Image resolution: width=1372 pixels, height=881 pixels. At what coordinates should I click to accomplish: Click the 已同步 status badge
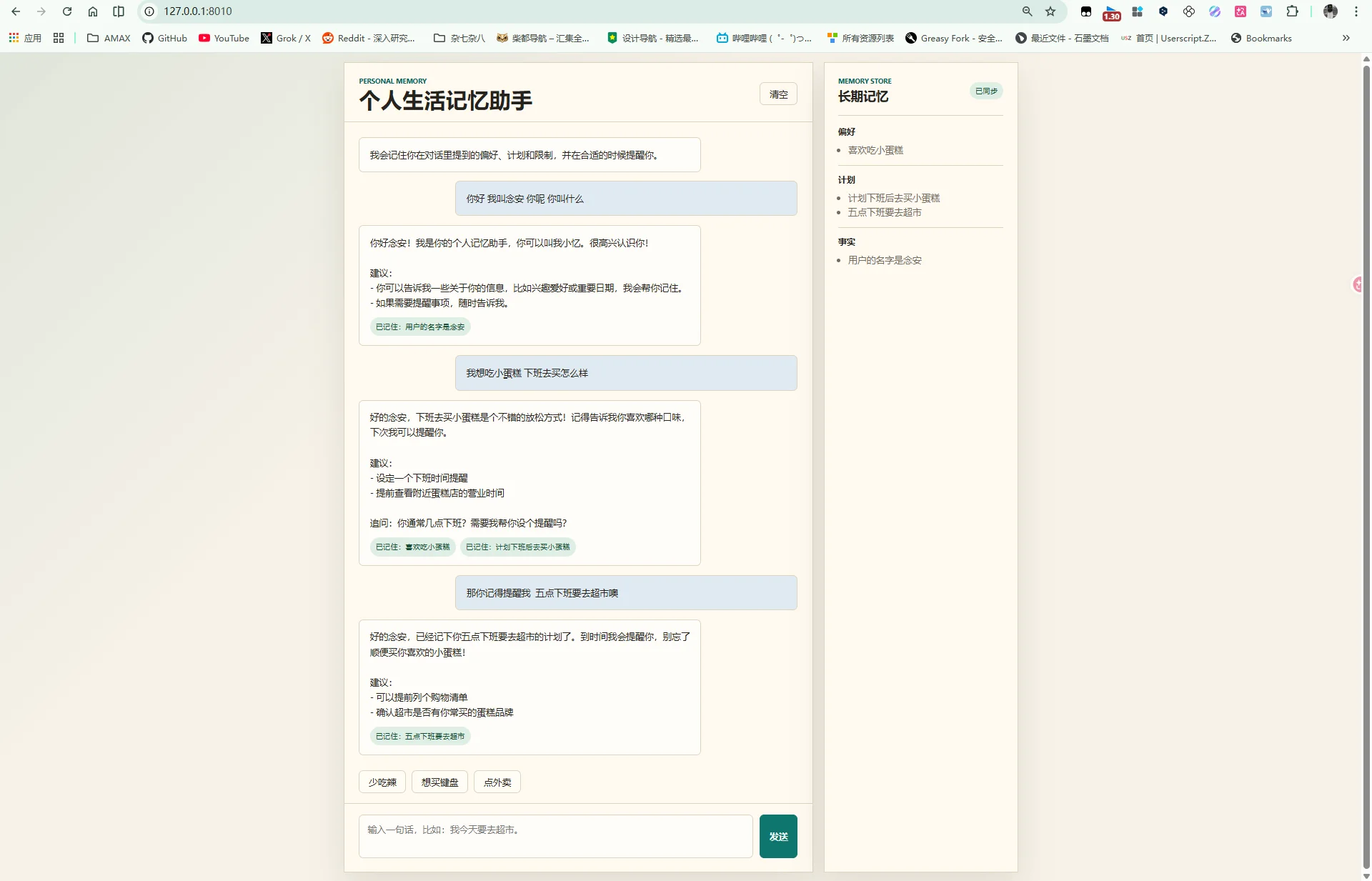tap(986, 91)
